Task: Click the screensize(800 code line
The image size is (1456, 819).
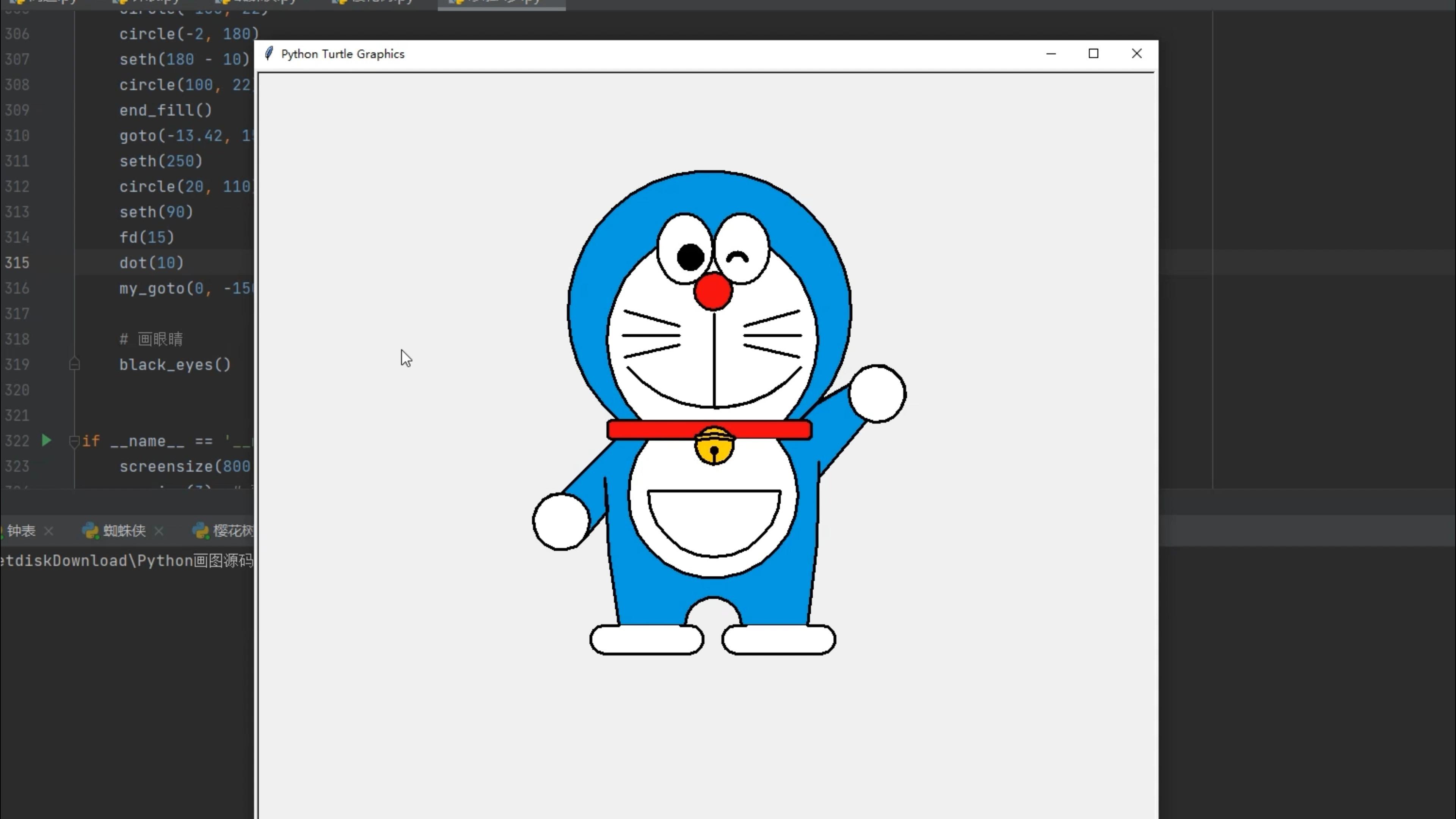Action: point(185,466)
